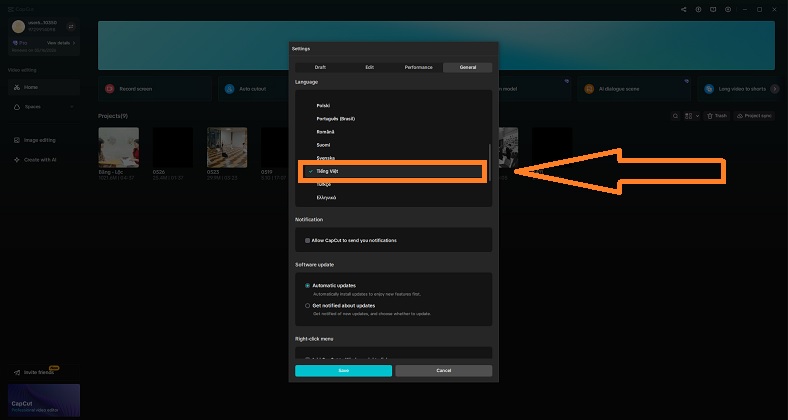Choose the Get notified about updates option
788x420 pixels.
click(x=308, y=305)
